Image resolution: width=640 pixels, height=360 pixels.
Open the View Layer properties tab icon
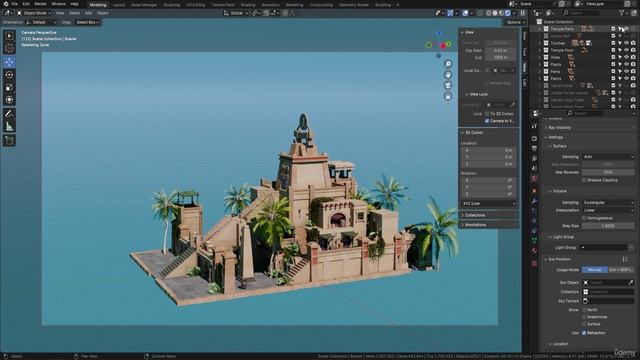point(534,158)
